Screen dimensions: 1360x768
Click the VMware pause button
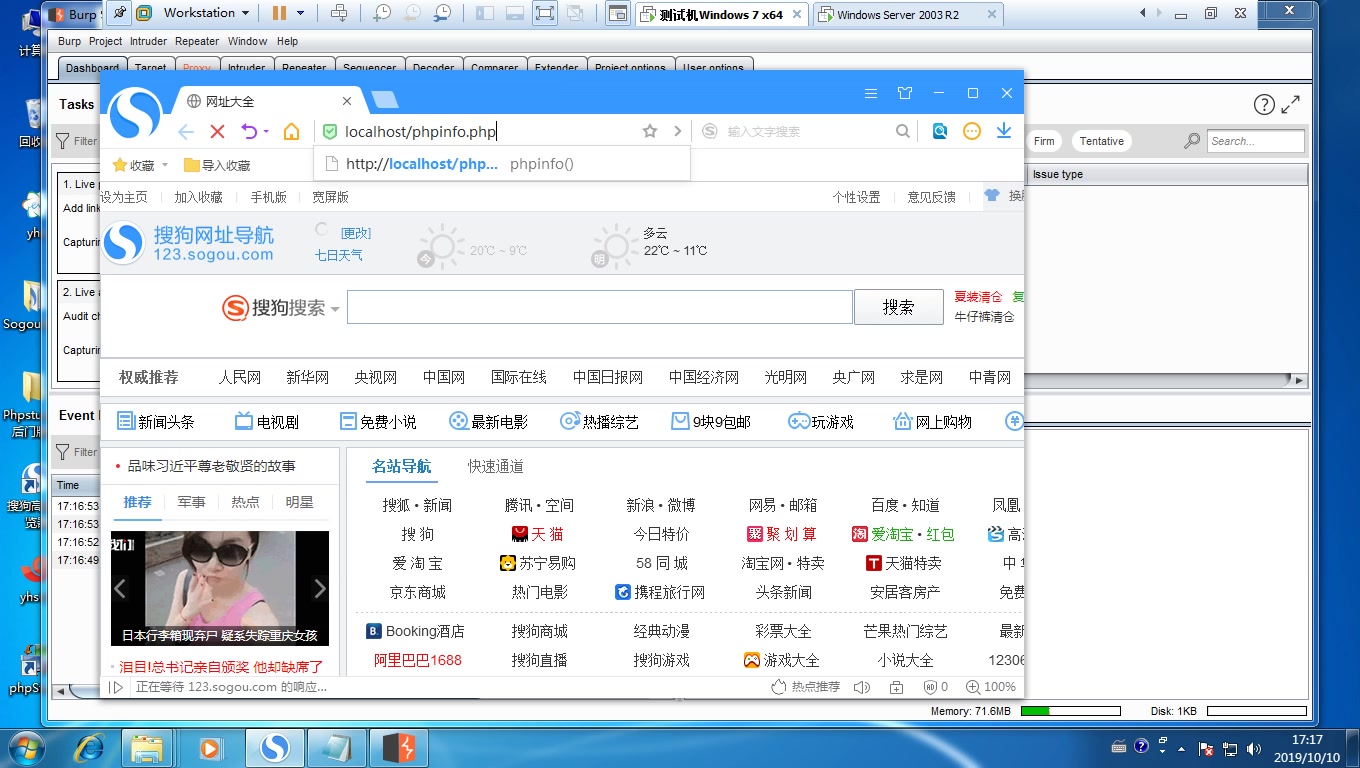(279, 13)
